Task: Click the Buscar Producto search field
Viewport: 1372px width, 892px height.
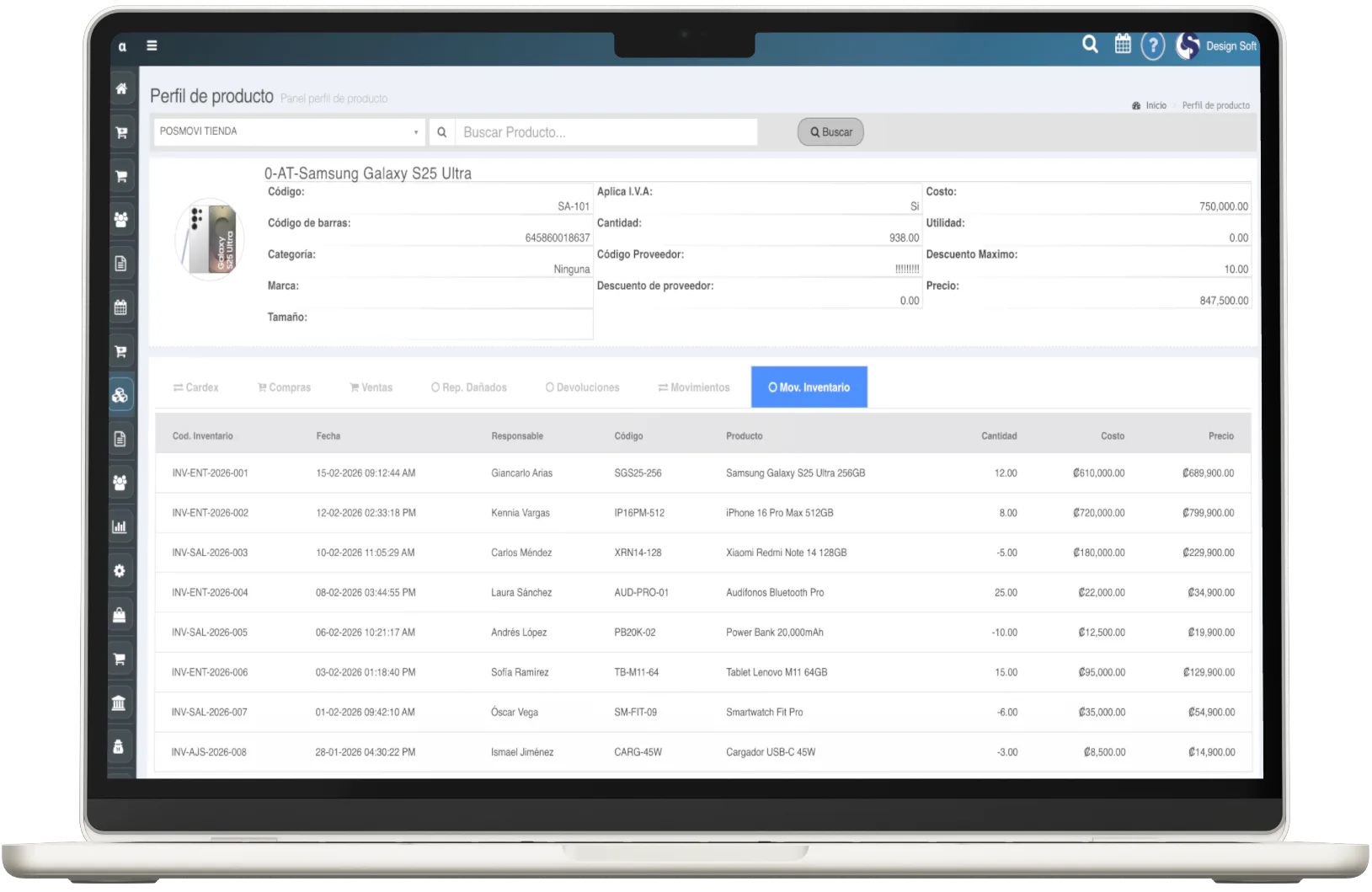Action: click(x=605, y=132)
